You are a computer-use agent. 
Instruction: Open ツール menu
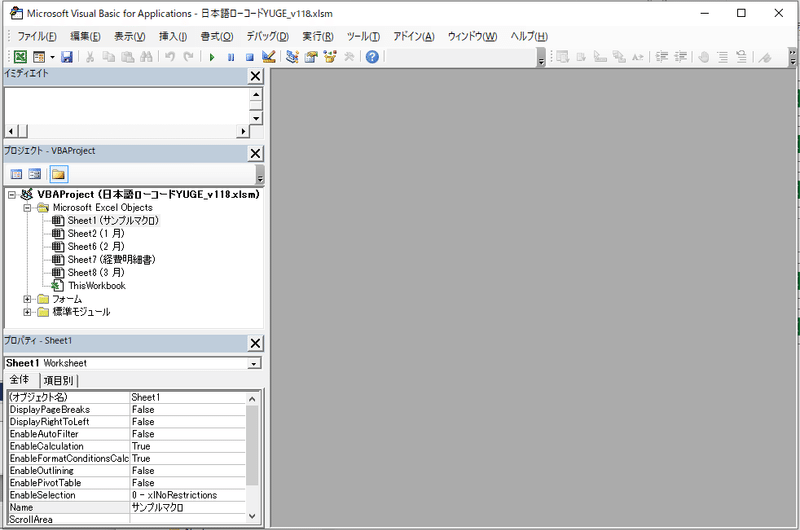(x=363, y=36)
